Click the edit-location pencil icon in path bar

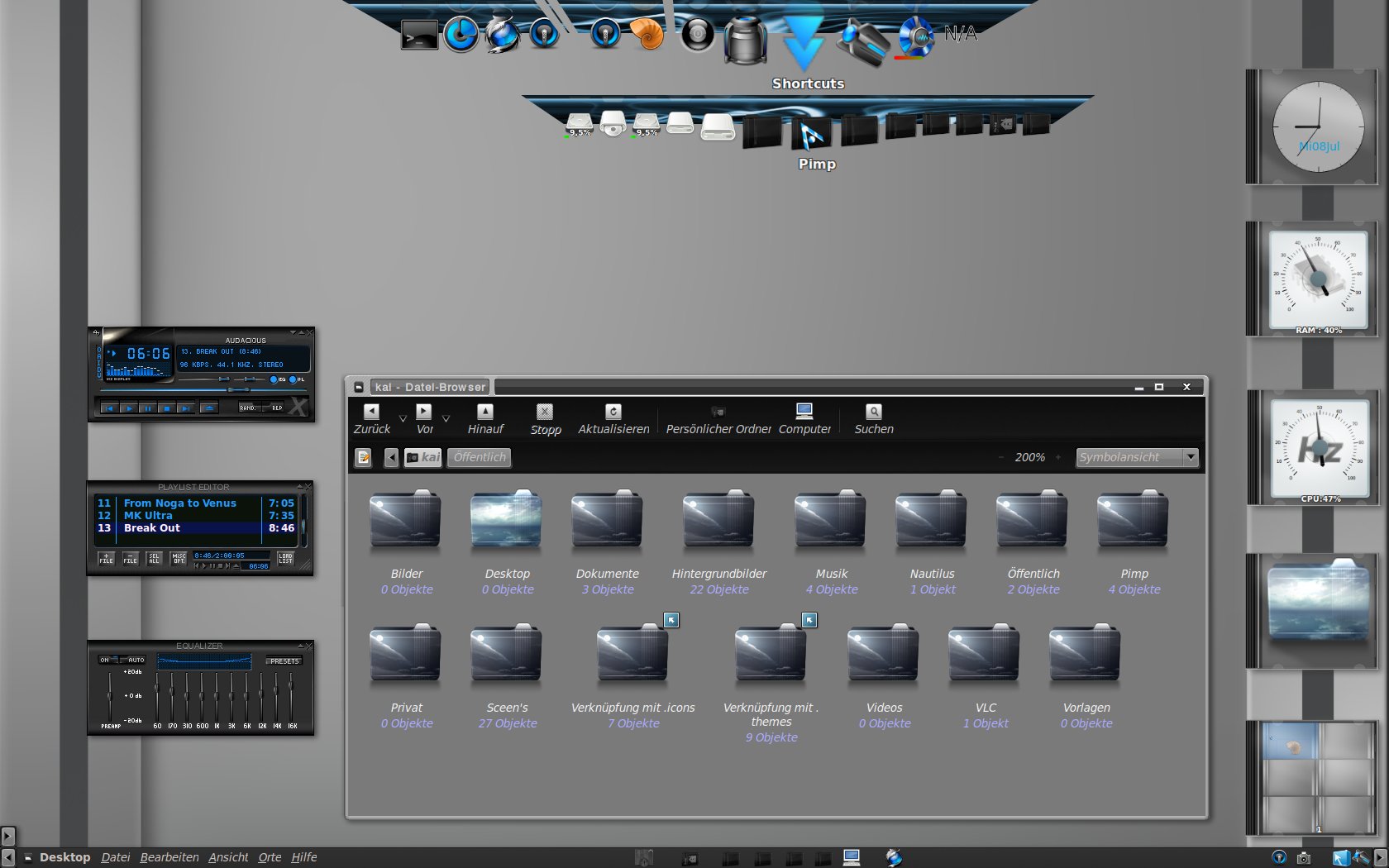(x=363, y=457)
